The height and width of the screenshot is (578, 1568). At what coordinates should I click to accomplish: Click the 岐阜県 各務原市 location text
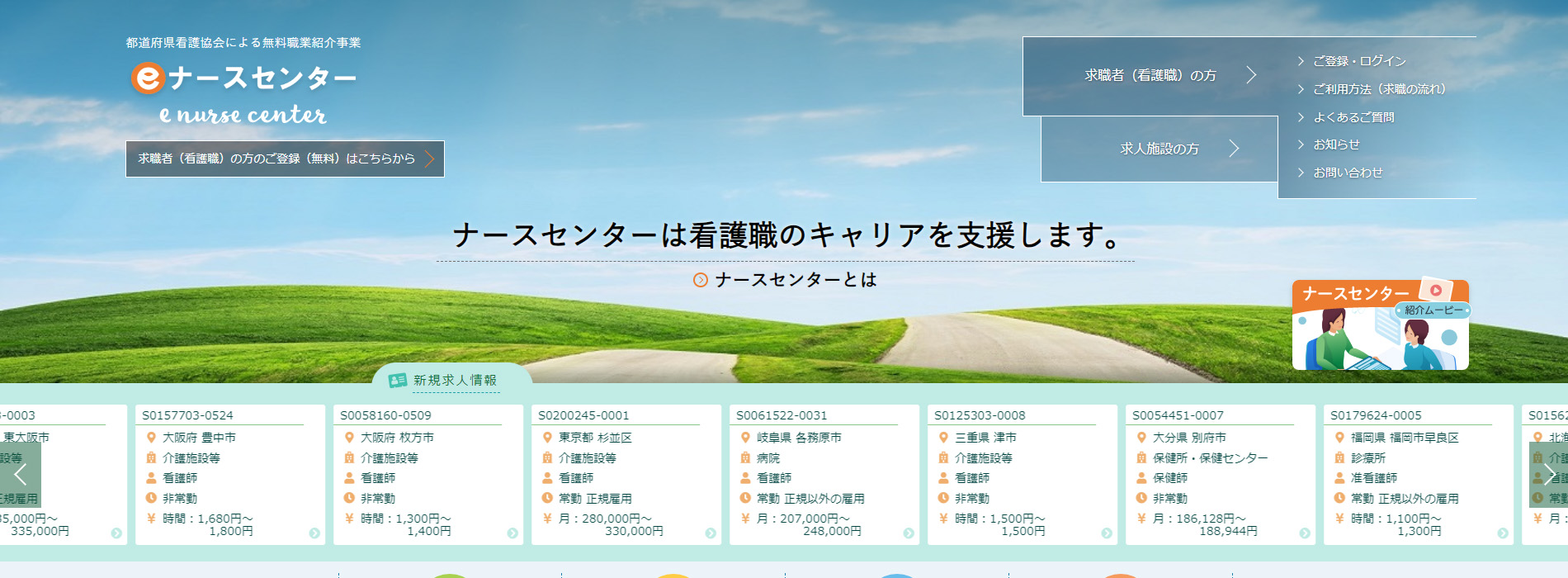799,438
